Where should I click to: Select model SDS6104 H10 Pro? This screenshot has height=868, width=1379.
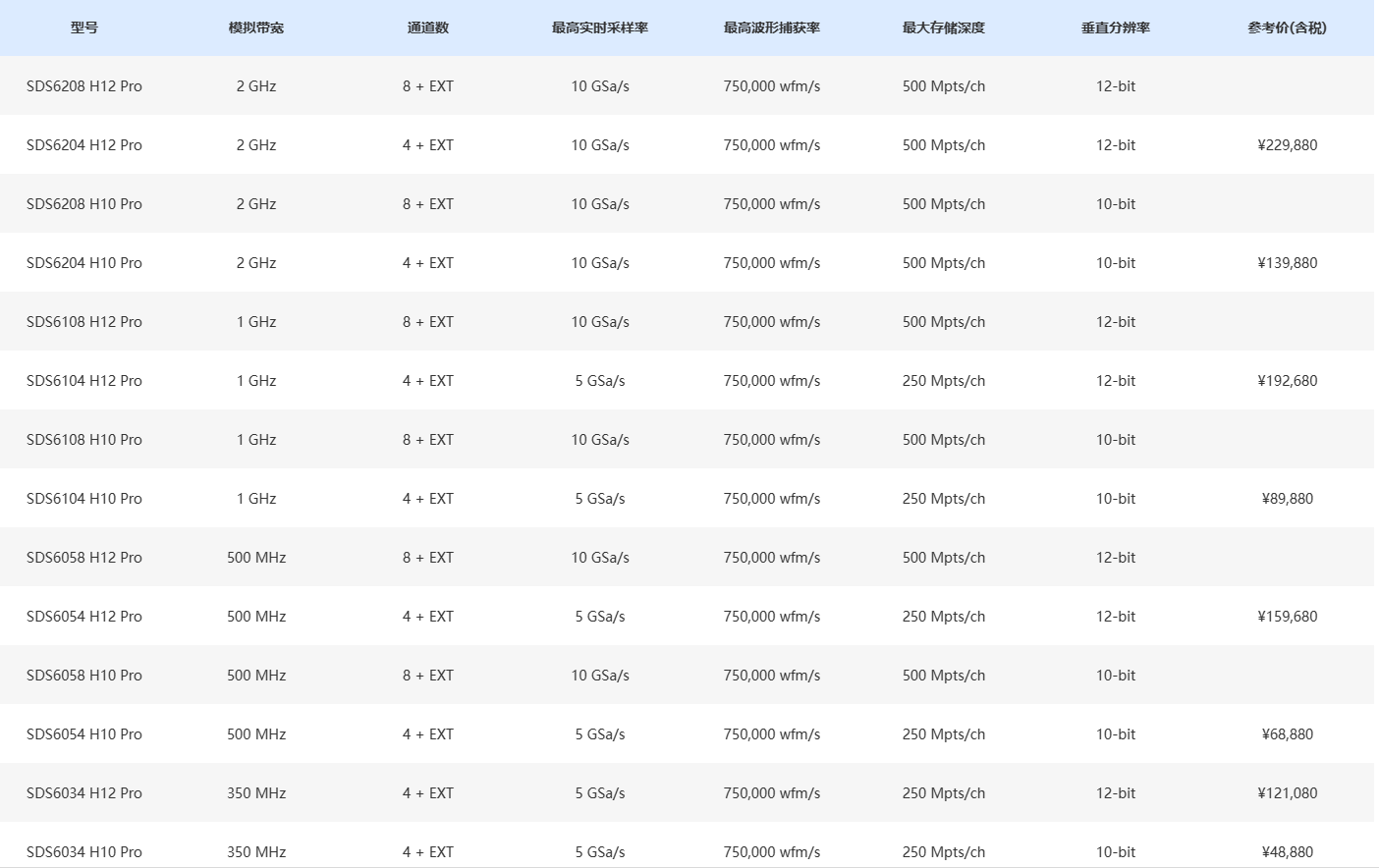click(84, 499)
